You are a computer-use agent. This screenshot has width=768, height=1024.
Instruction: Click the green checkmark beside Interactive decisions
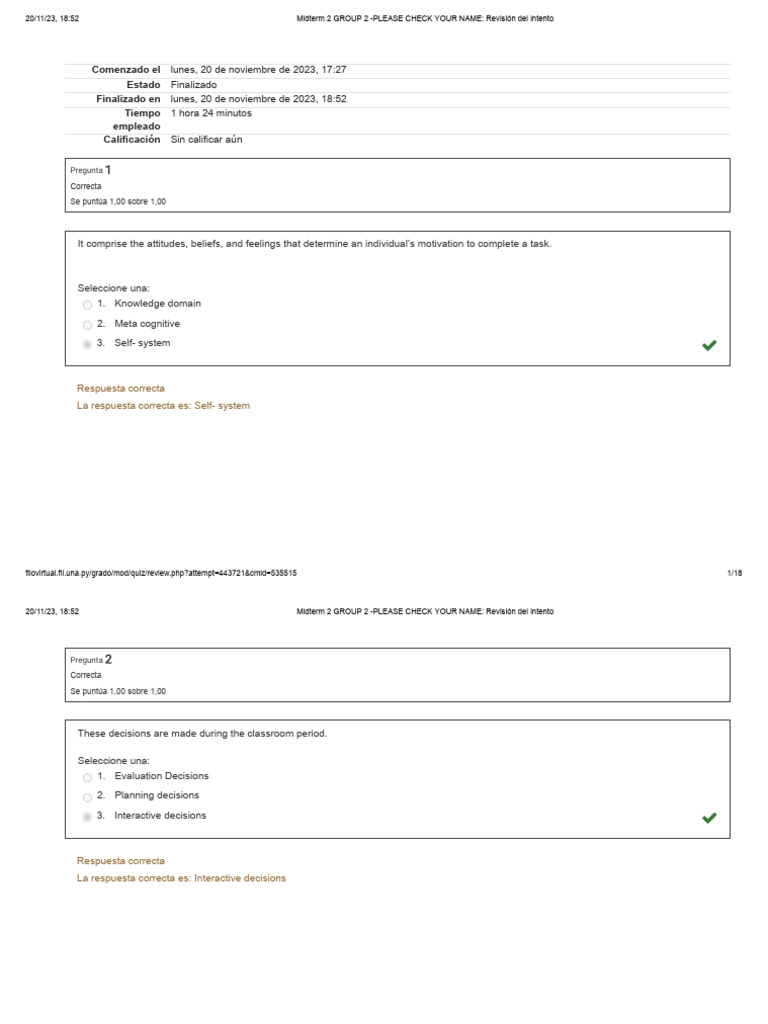709,817
